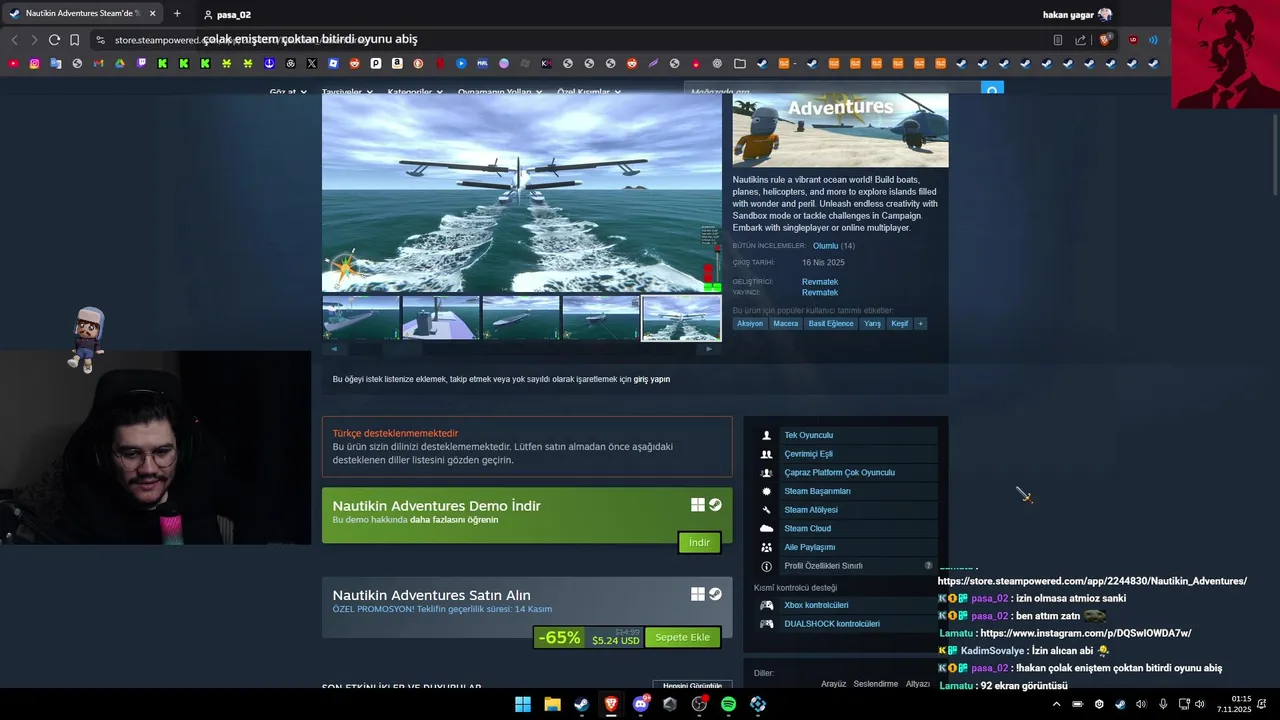
Task: Click the Steam Atölyesi link
Action: pos(811,510)
